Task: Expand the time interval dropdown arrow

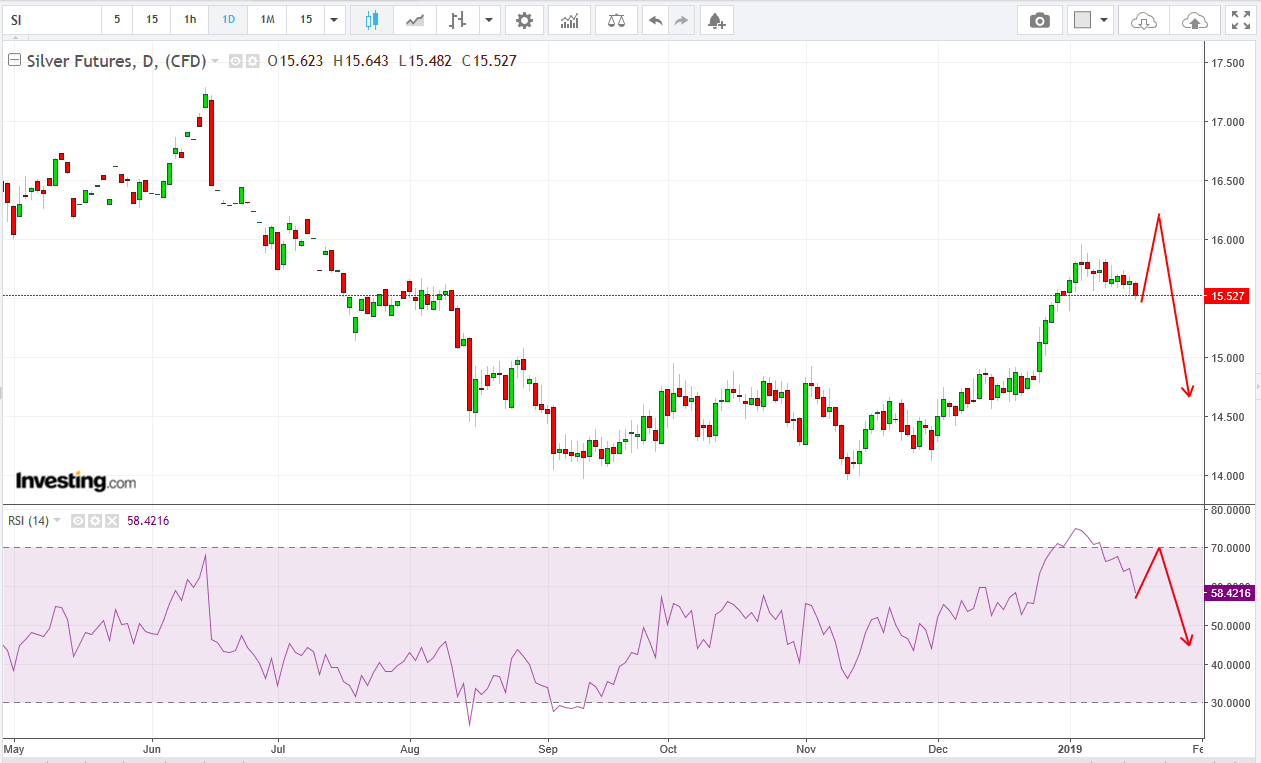Action: (x=334, y=20)
